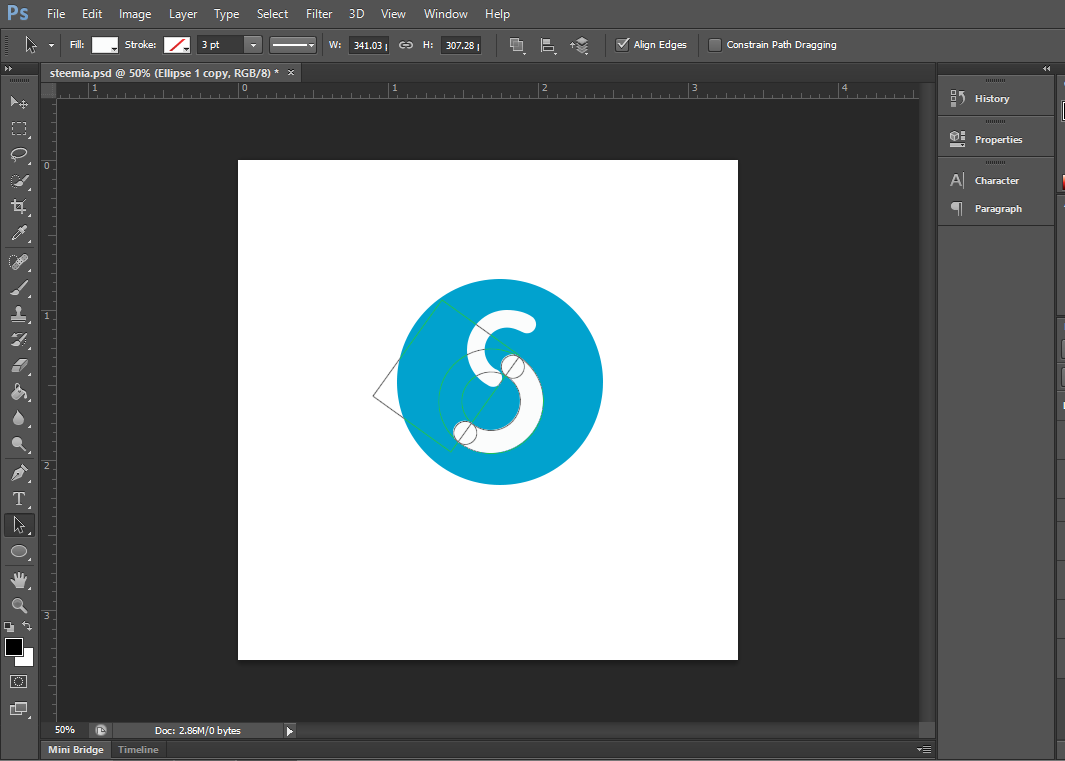Image resolution: width=1065 pixels, height=761 pixels.
Task: Select the Eyedropper tool
Action: click(x=19, y=234)
